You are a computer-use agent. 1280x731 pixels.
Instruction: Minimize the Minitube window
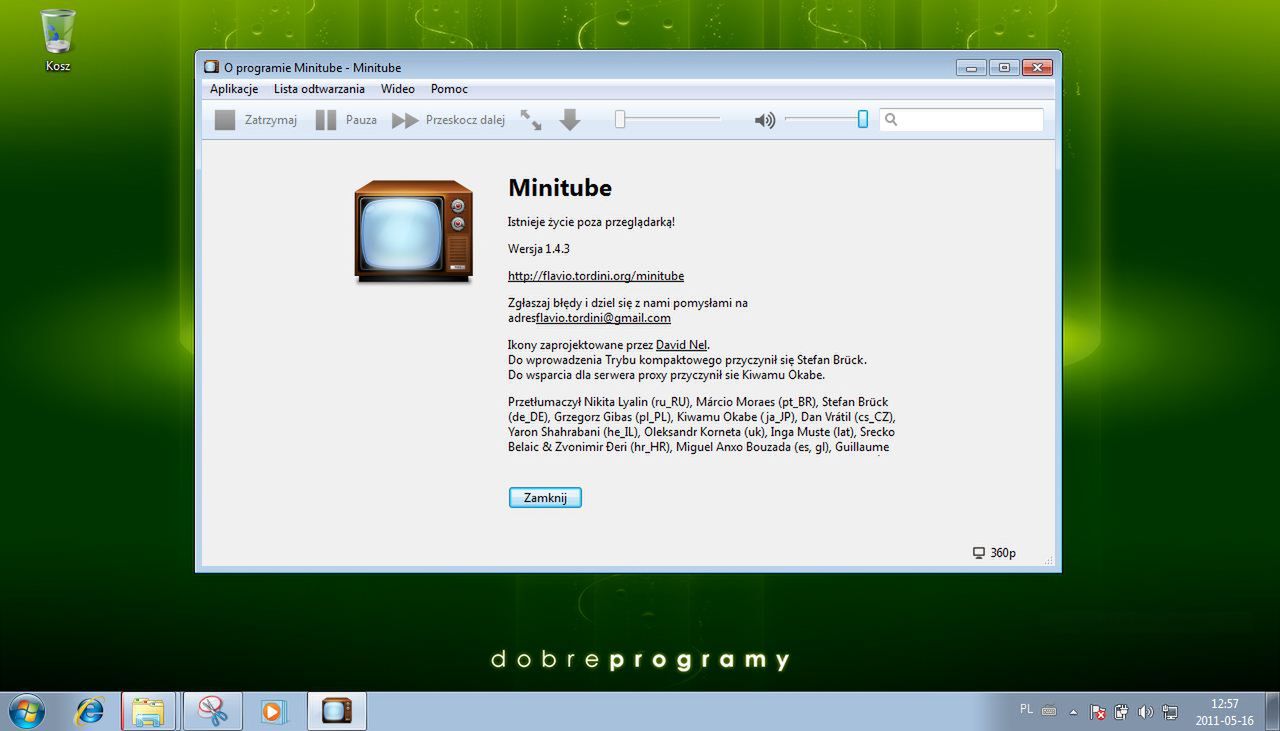click(x=971, y=67)
